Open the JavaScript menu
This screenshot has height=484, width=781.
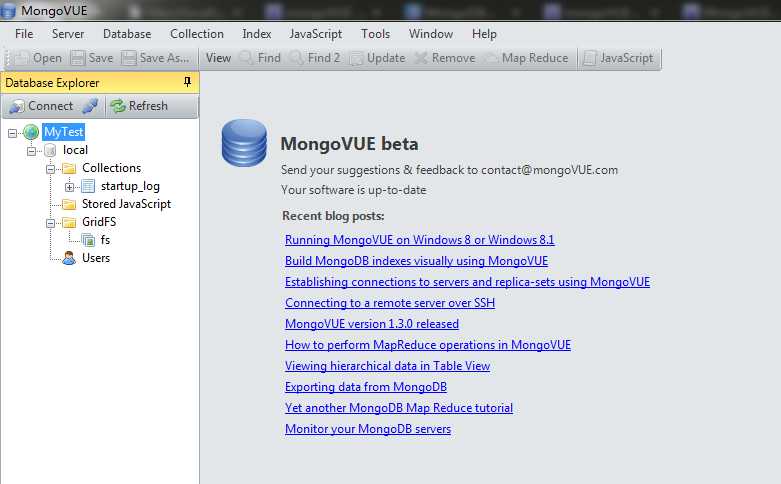coord(315,34)
